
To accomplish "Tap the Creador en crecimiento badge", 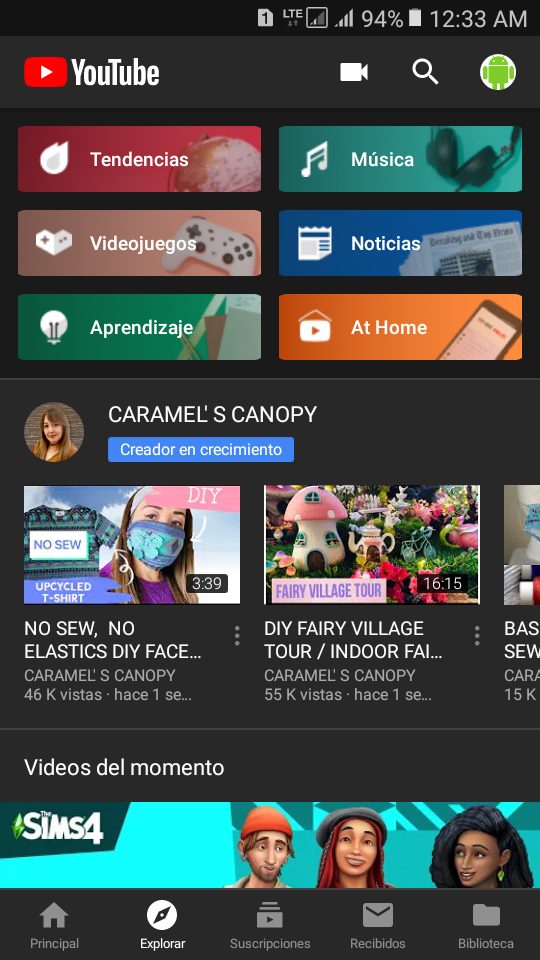I will coord(201,449).
